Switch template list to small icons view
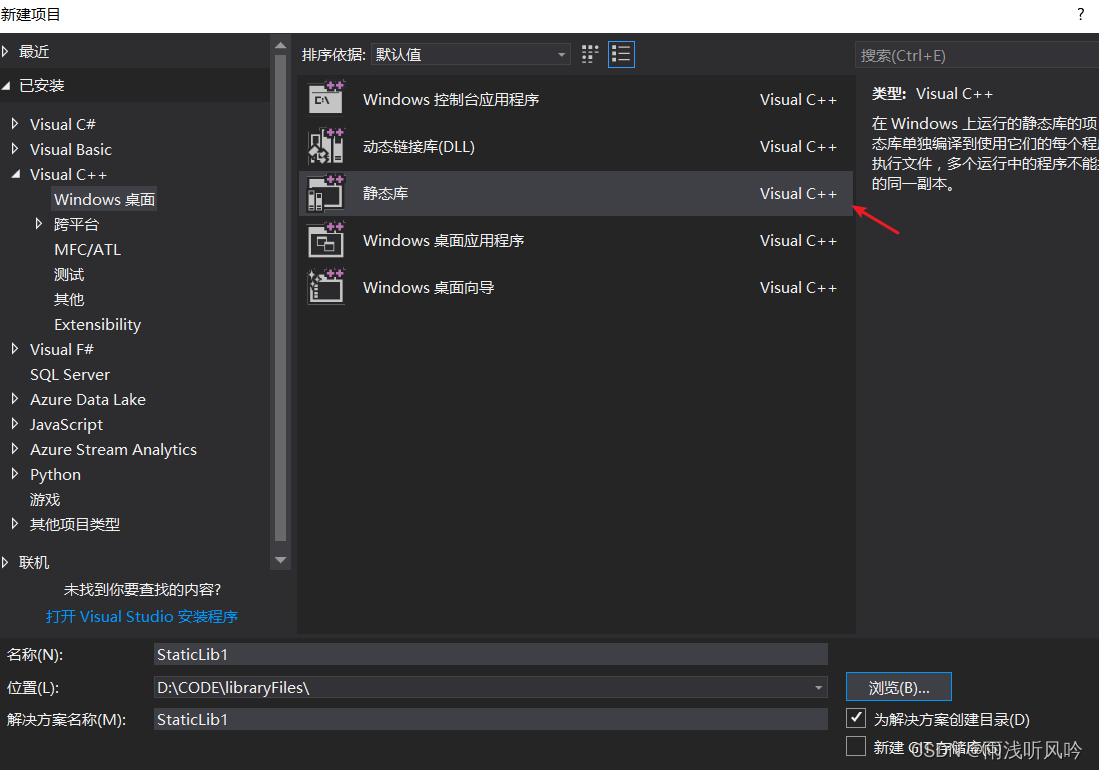This screenshot has height=770, width=1099. coord(589,54)
